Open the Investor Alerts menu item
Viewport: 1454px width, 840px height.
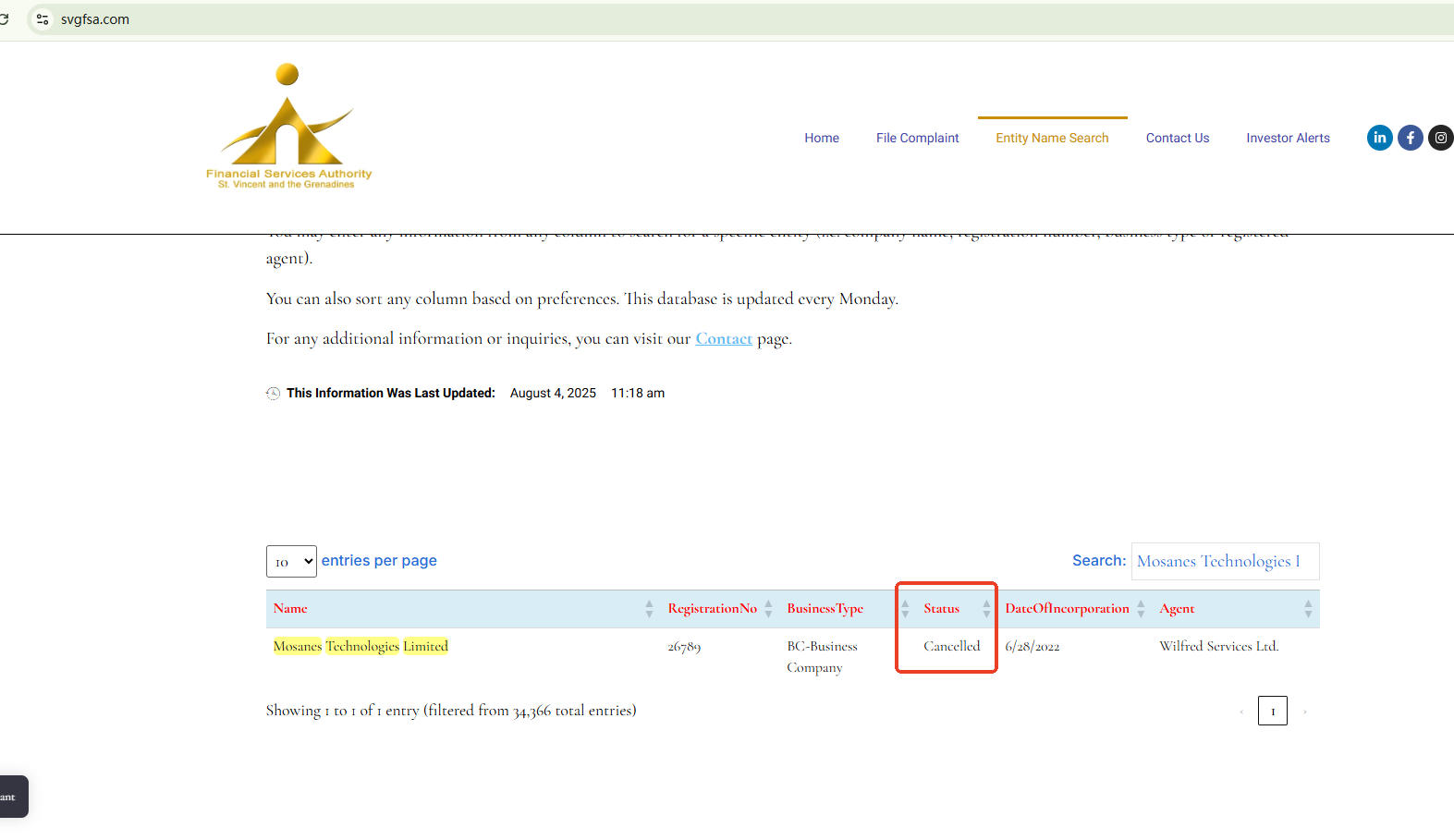(1288, 138)
